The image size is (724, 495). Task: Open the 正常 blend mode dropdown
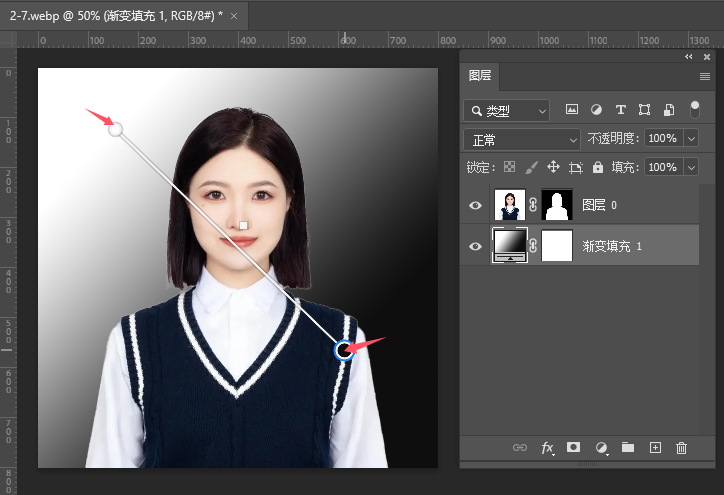522,139
